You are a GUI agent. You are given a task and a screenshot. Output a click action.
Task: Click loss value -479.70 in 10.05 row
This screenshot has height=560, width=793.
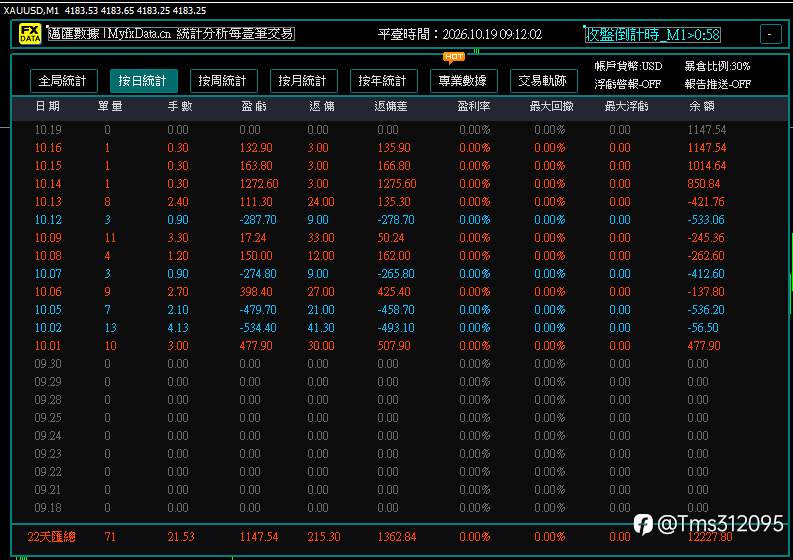[x=258, y=310]
